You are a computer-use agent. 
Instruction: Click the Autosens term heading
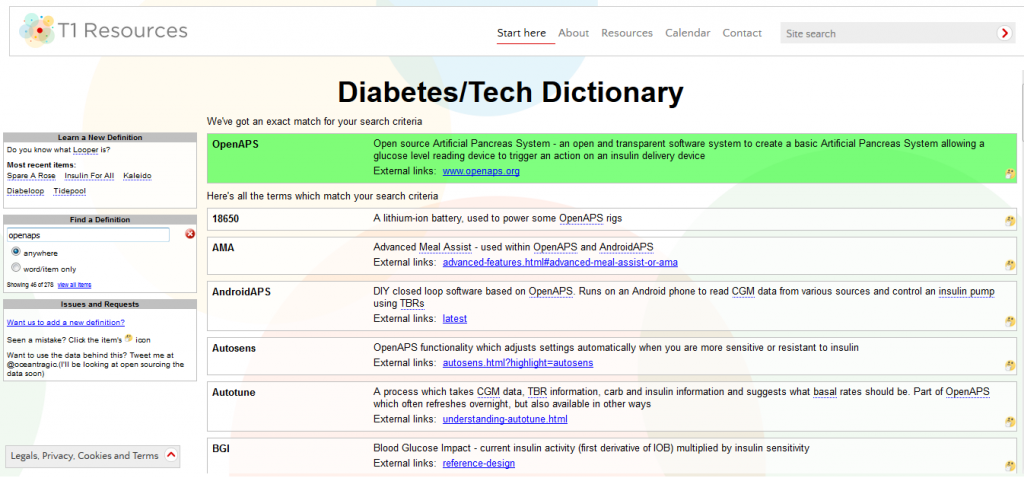(x=234, y=348)
